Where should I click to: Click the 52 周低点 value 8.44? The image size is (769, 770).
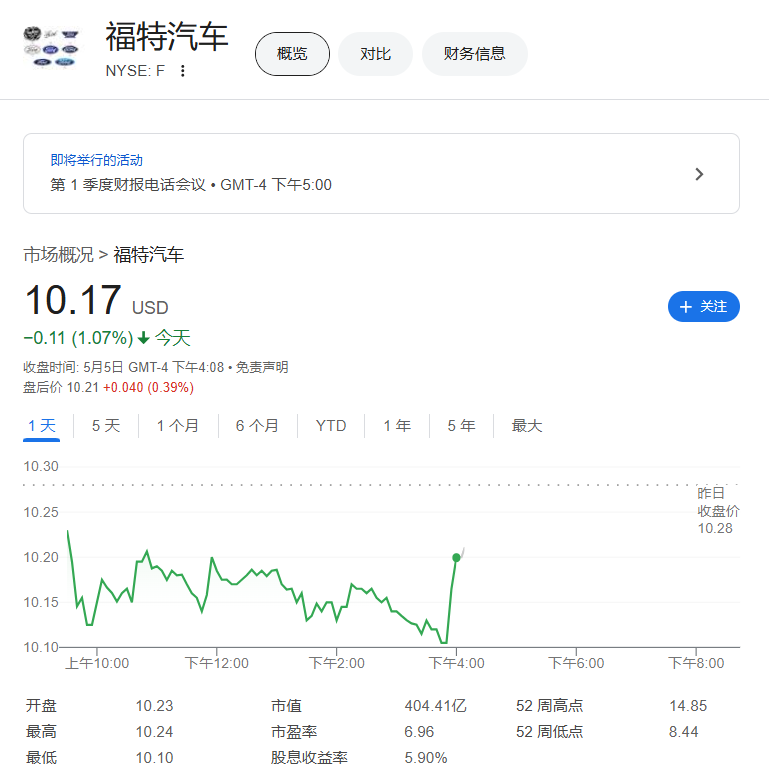coord(683,732)
